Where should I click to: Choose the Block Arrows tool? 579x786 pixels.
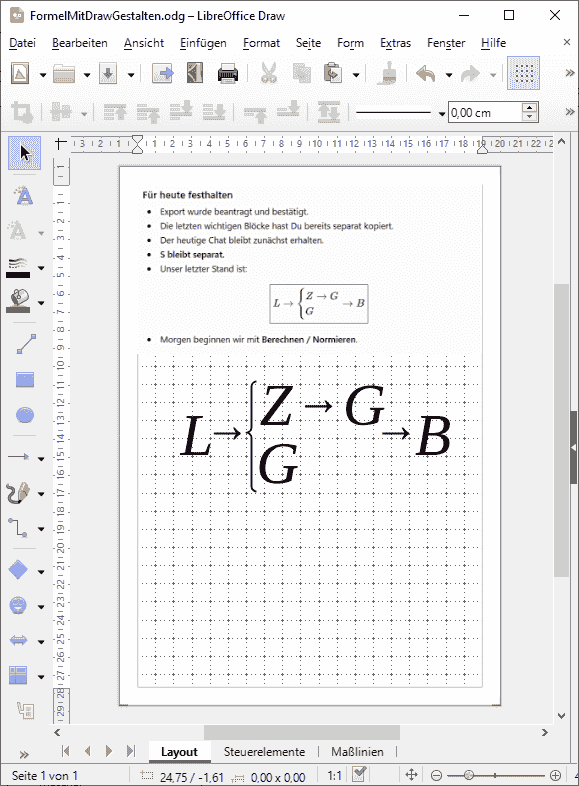[19, 640]
